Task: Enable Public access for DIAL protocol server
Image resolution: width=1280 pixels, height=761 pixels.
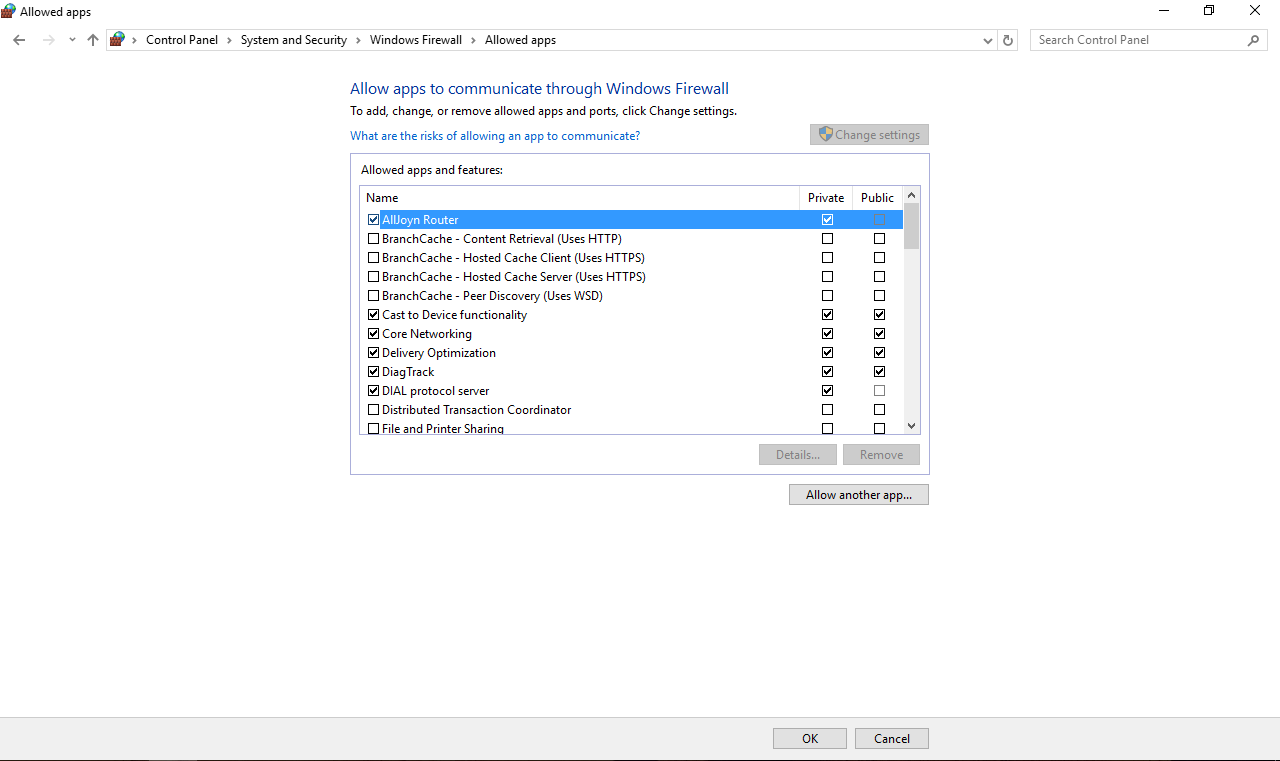Action: point(879,390)
